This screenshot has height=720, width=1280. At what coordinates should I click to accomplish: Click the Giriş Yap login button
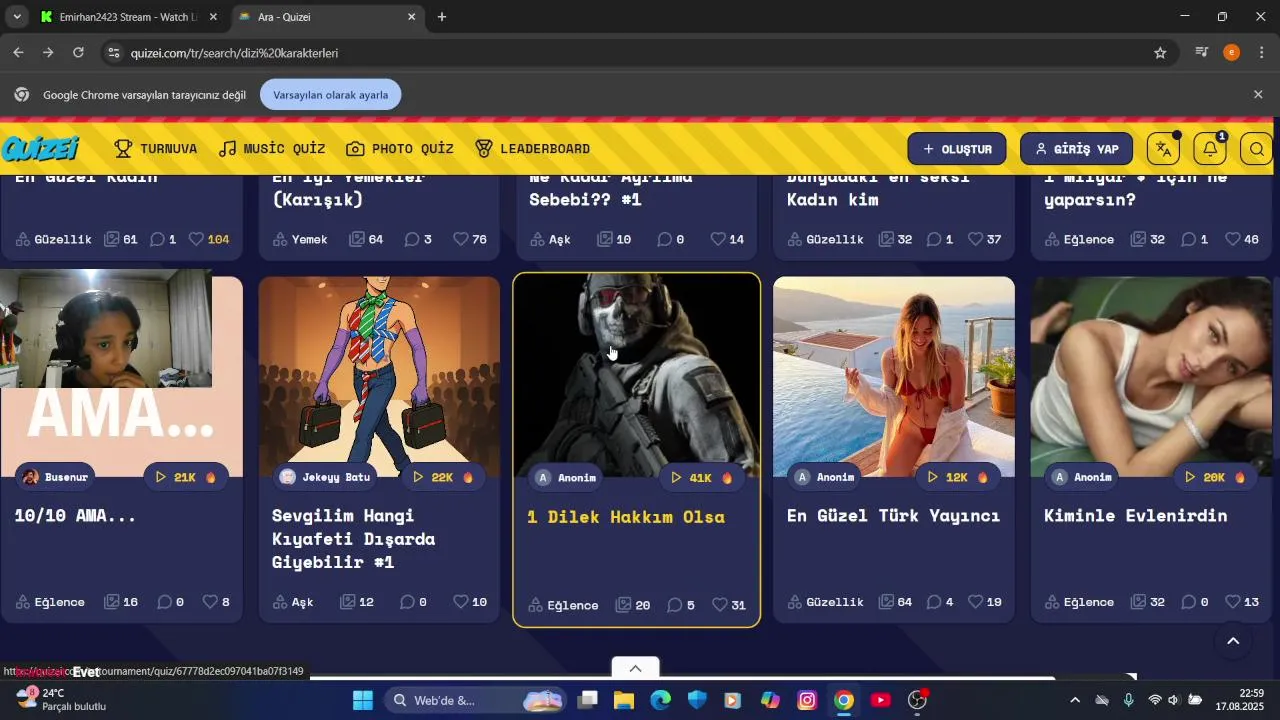pyautogui.click(x=1076, y=149)
